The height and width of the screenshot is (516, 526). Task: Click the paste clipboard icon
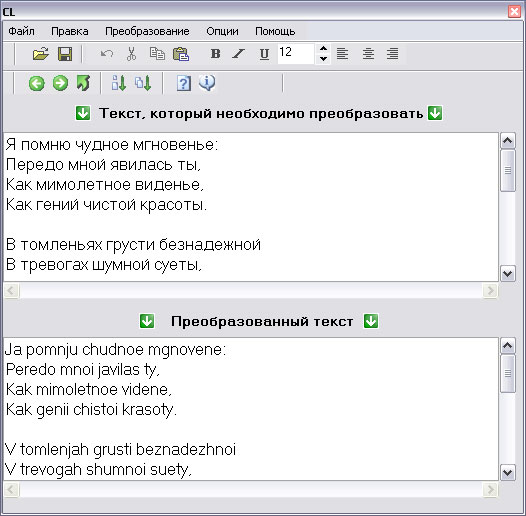click(x=181, y=54)
